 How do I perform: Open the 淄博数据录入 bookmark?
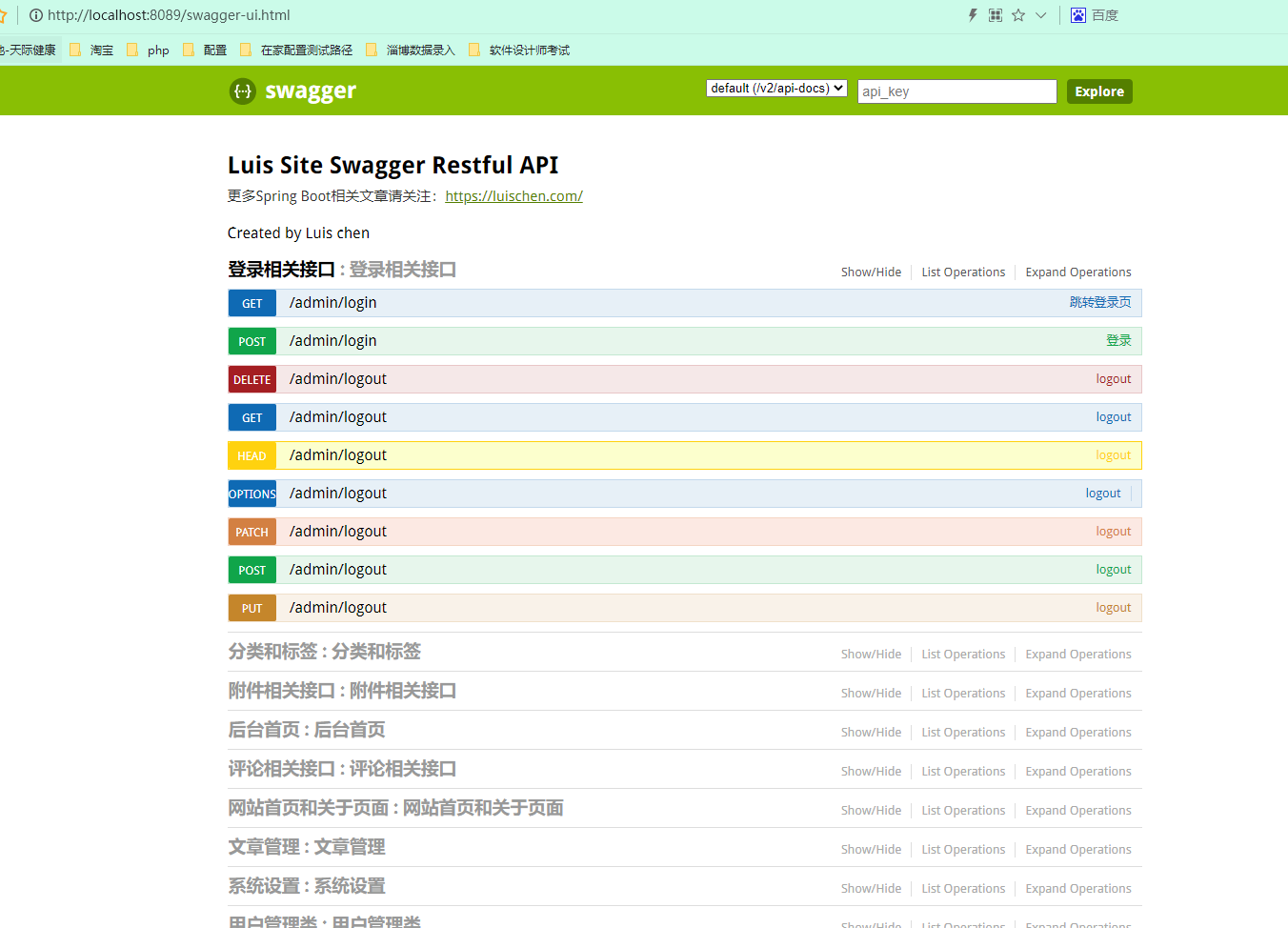(x=411, y=50)
